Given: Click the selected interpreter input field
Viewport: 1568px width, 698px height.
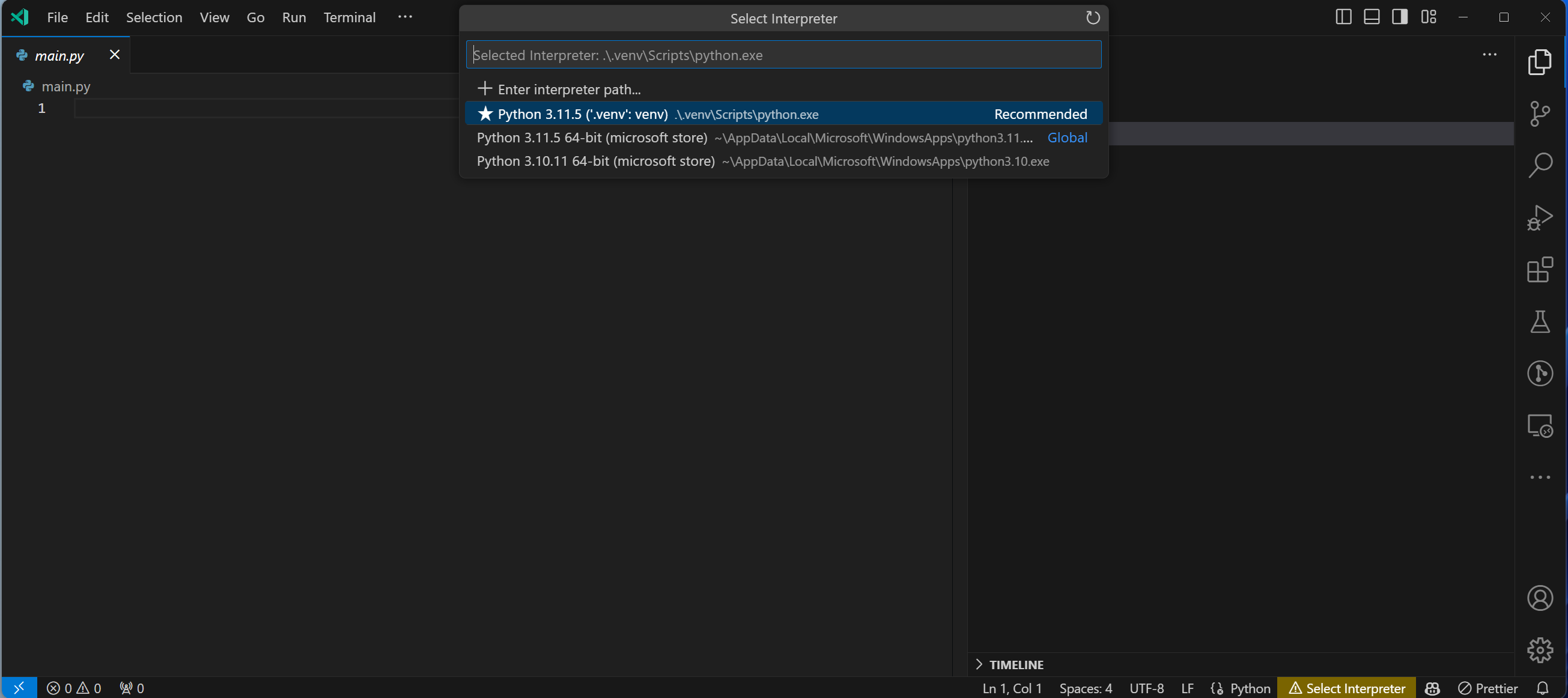Looking at the screenshot, I should [x=782, y=55].
